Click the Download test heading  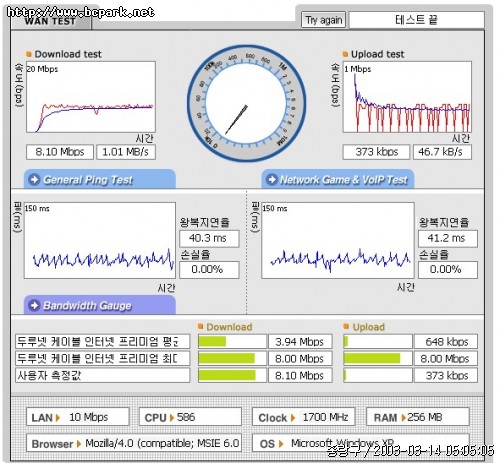(68, 54)
